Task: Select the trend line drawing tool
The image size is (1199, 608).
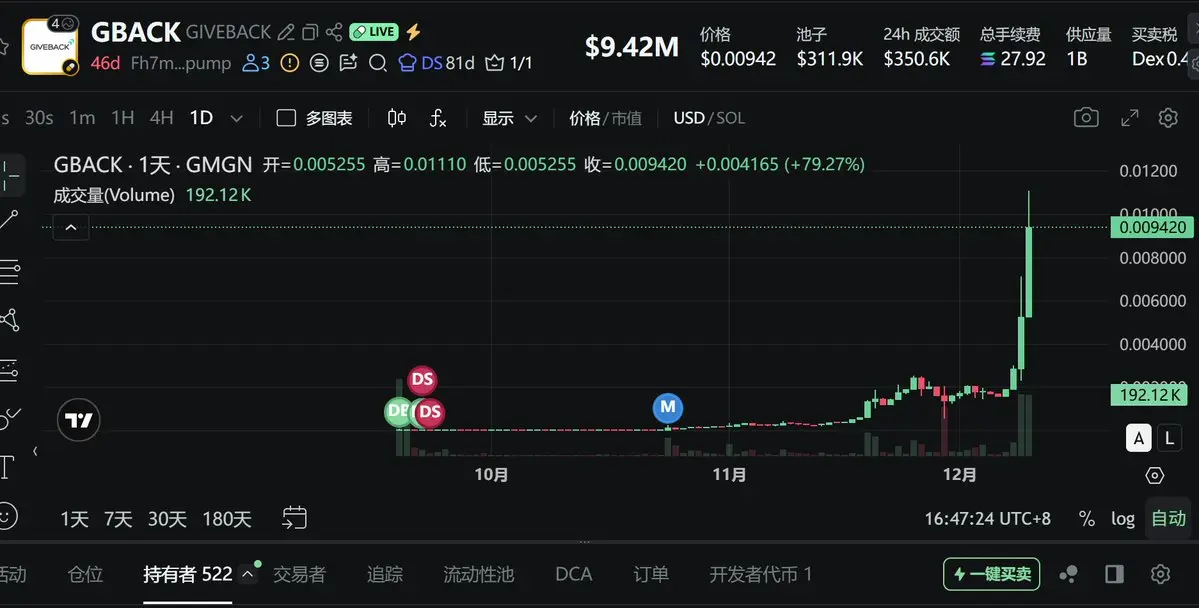Action: pos(9,220)
